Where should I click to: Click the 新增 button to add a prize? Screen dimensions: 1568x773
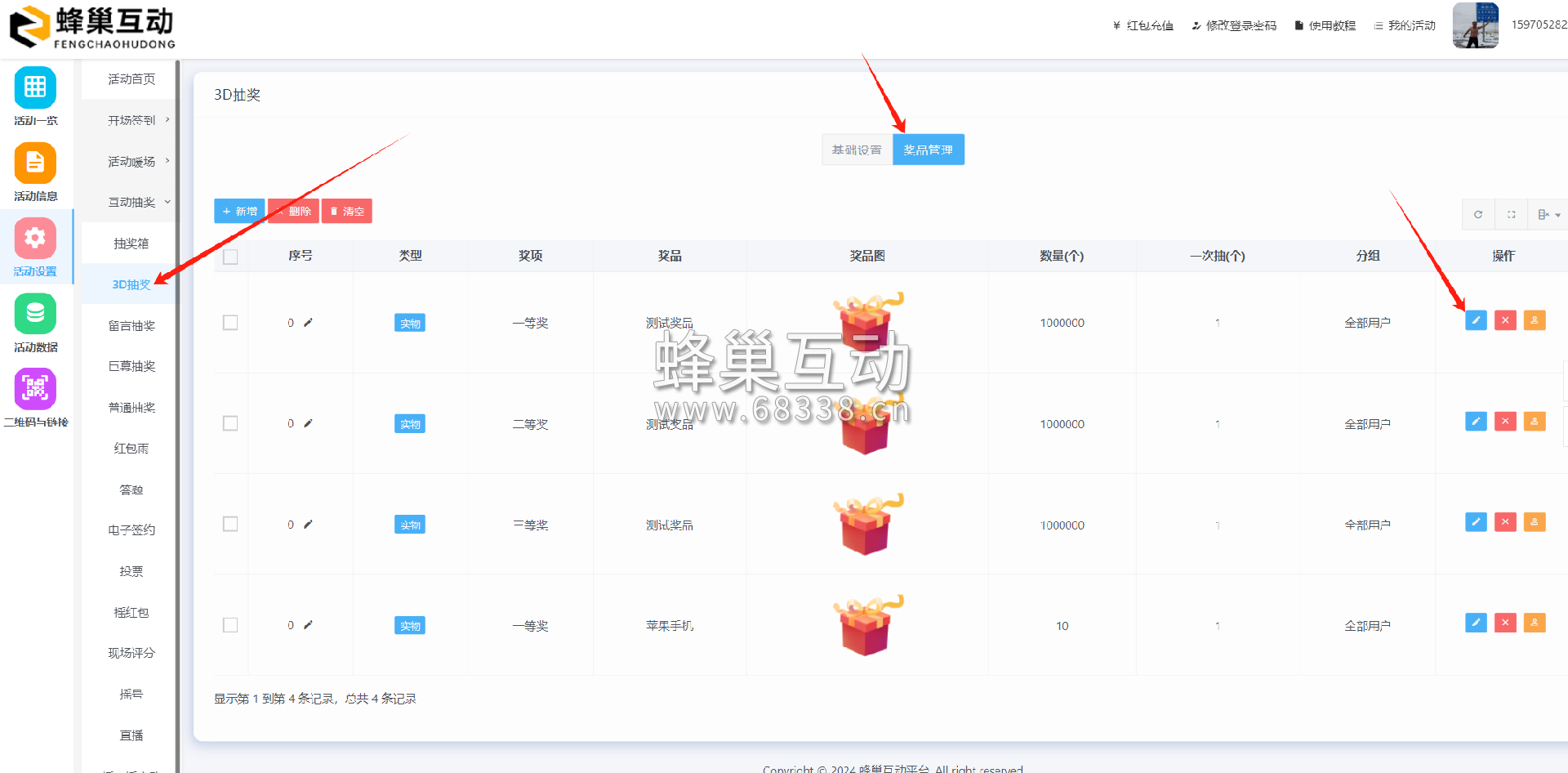pyautogui.click(x=238, y=211)
